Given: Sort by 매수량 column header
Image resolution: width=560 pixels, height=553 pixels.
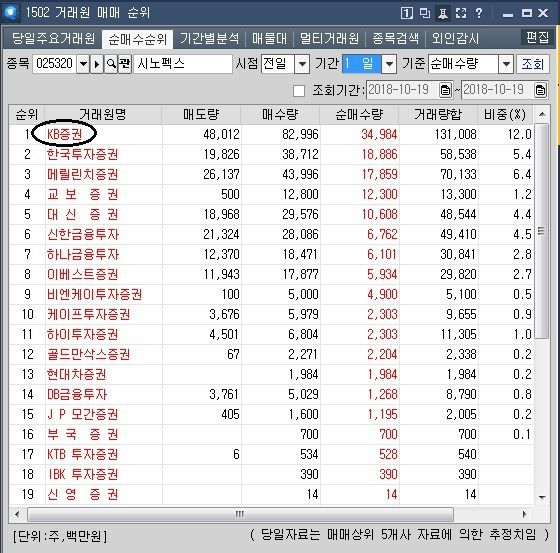Looking at the screenshot, I should pos(280,114).
